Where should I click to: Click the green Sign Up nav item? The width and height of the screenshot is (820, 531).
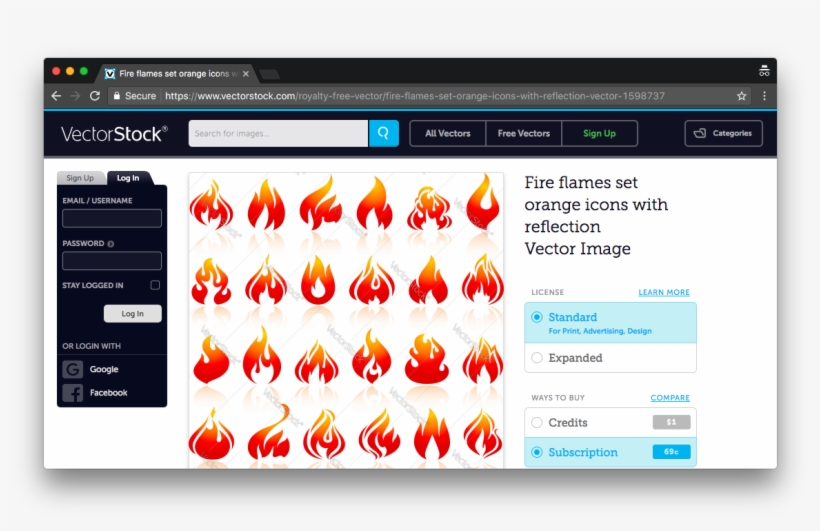click(x=599, y=133)
